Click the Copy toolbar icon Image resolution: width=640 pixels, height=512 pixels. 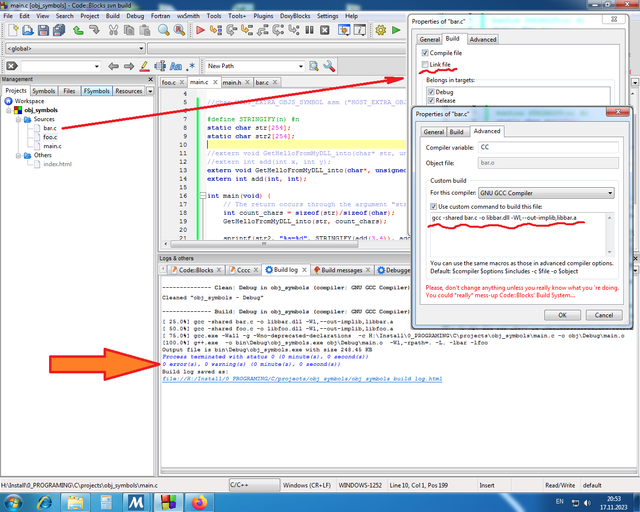129,30
